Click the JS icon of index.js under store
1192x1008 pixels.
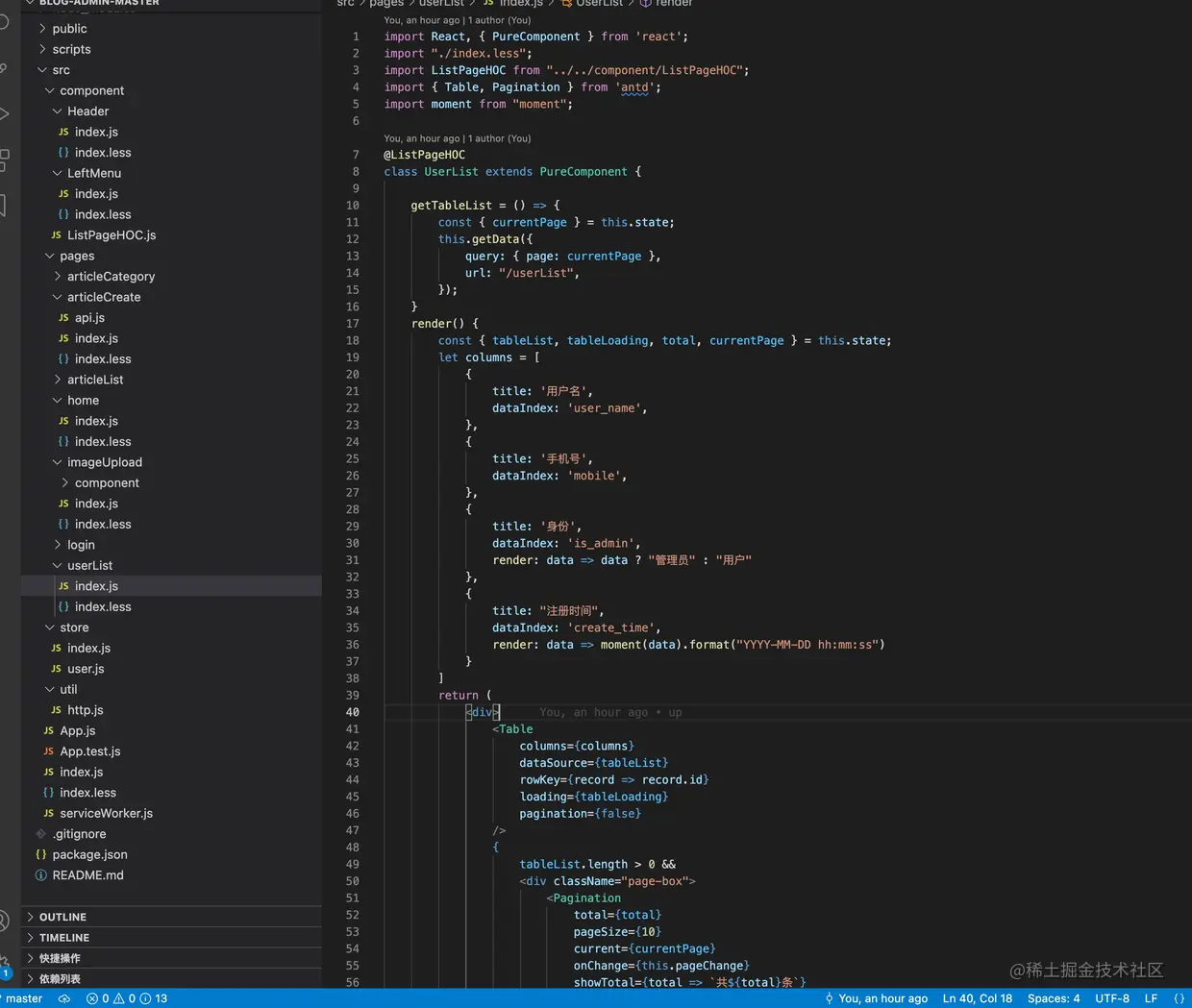tap(56, 649)
